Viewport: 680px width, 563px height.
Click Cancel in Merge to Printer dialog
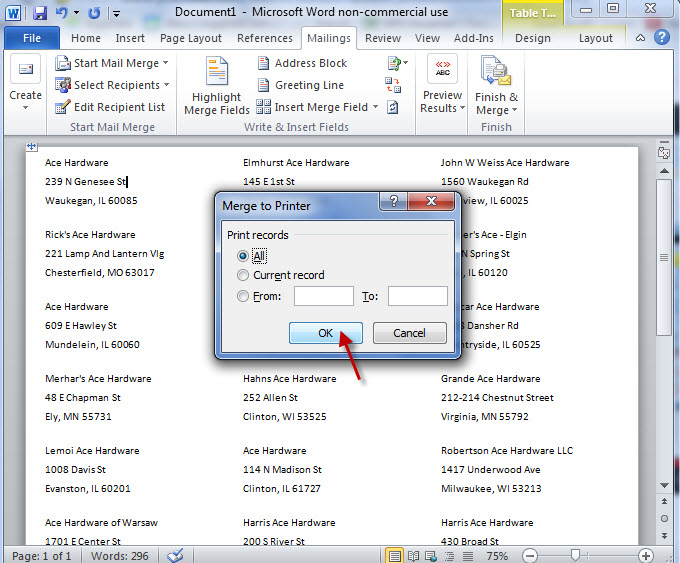click(409, 333)
